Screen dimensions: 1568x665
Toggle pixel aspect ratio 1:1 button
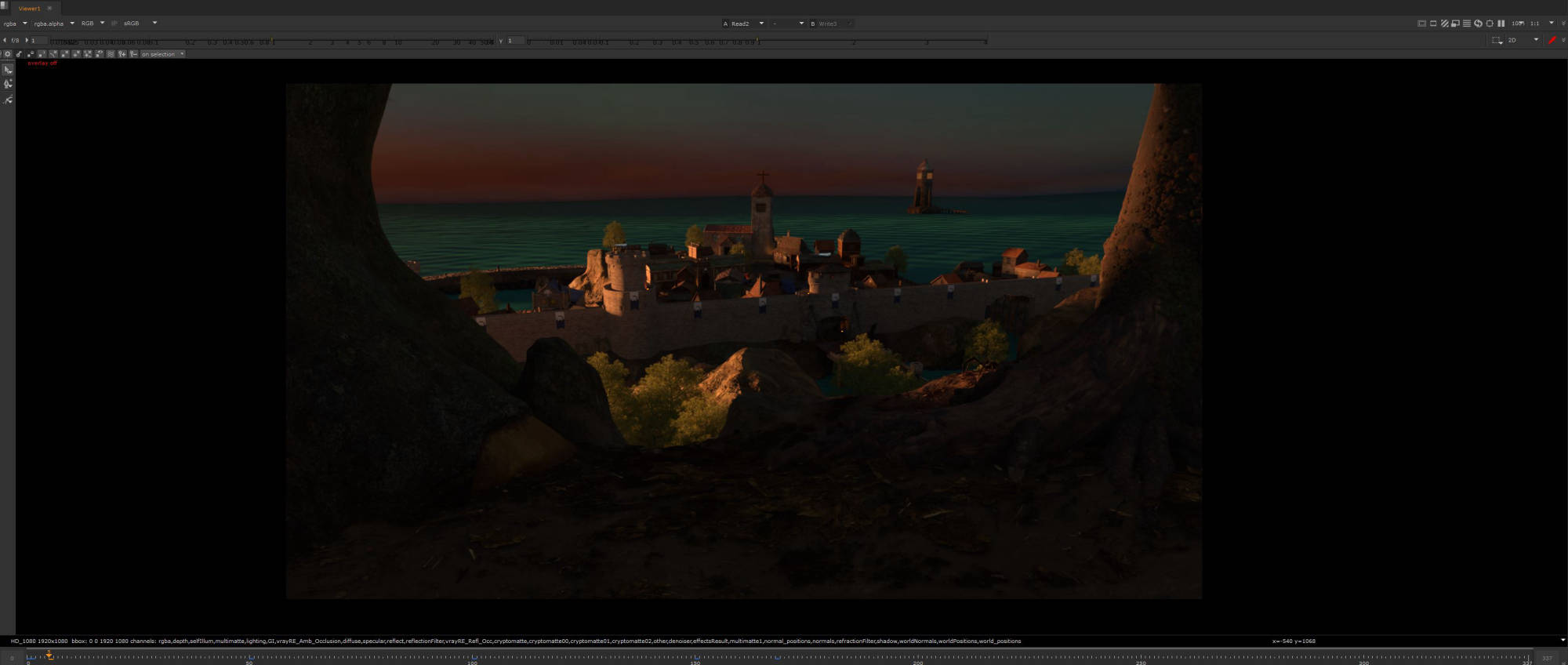pyautogui.click(x=1534, y=24)
